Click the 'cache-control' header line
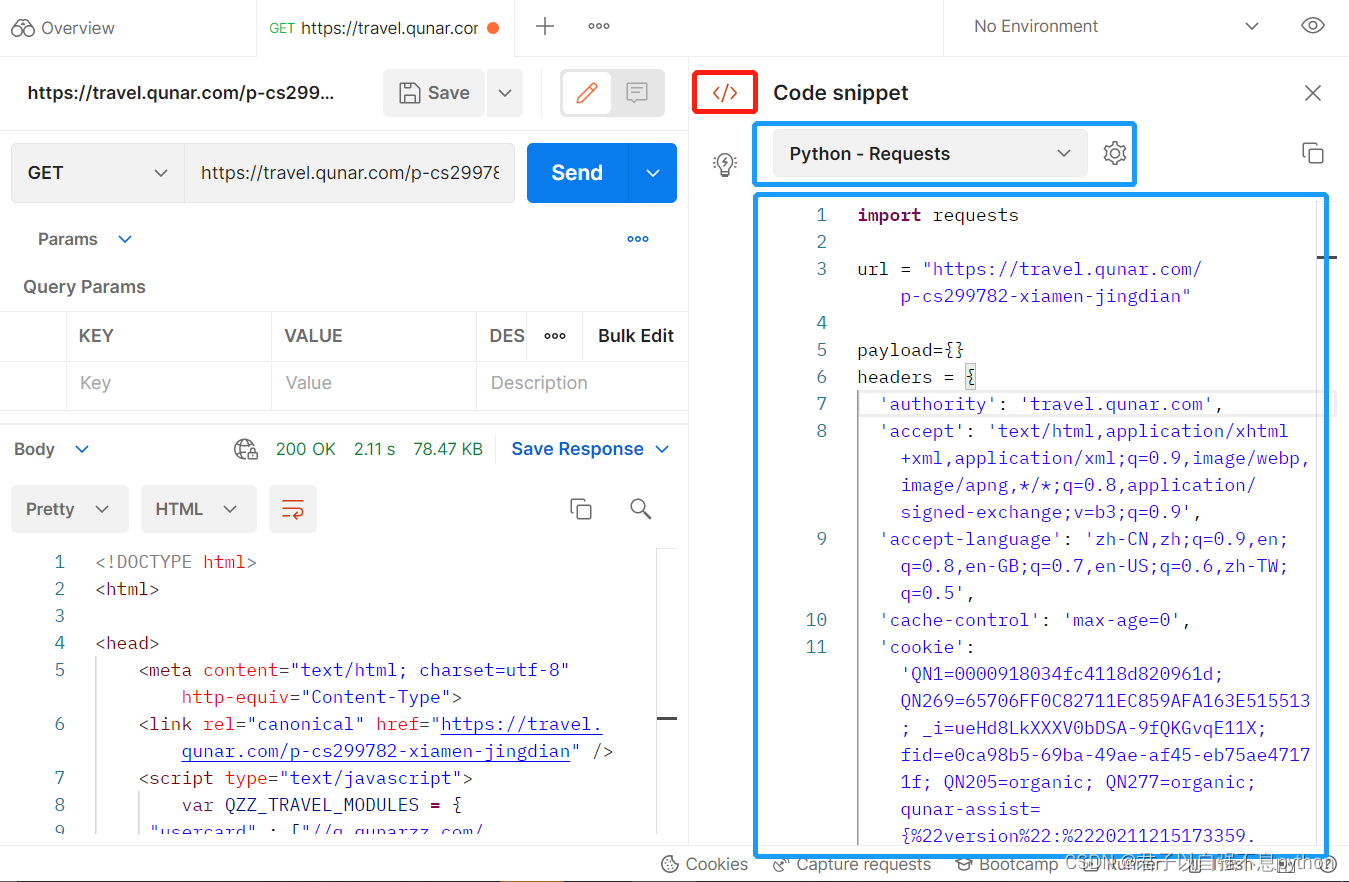Image resolution: width=1349 pixels, height=882 pixels. point(1035,620)
